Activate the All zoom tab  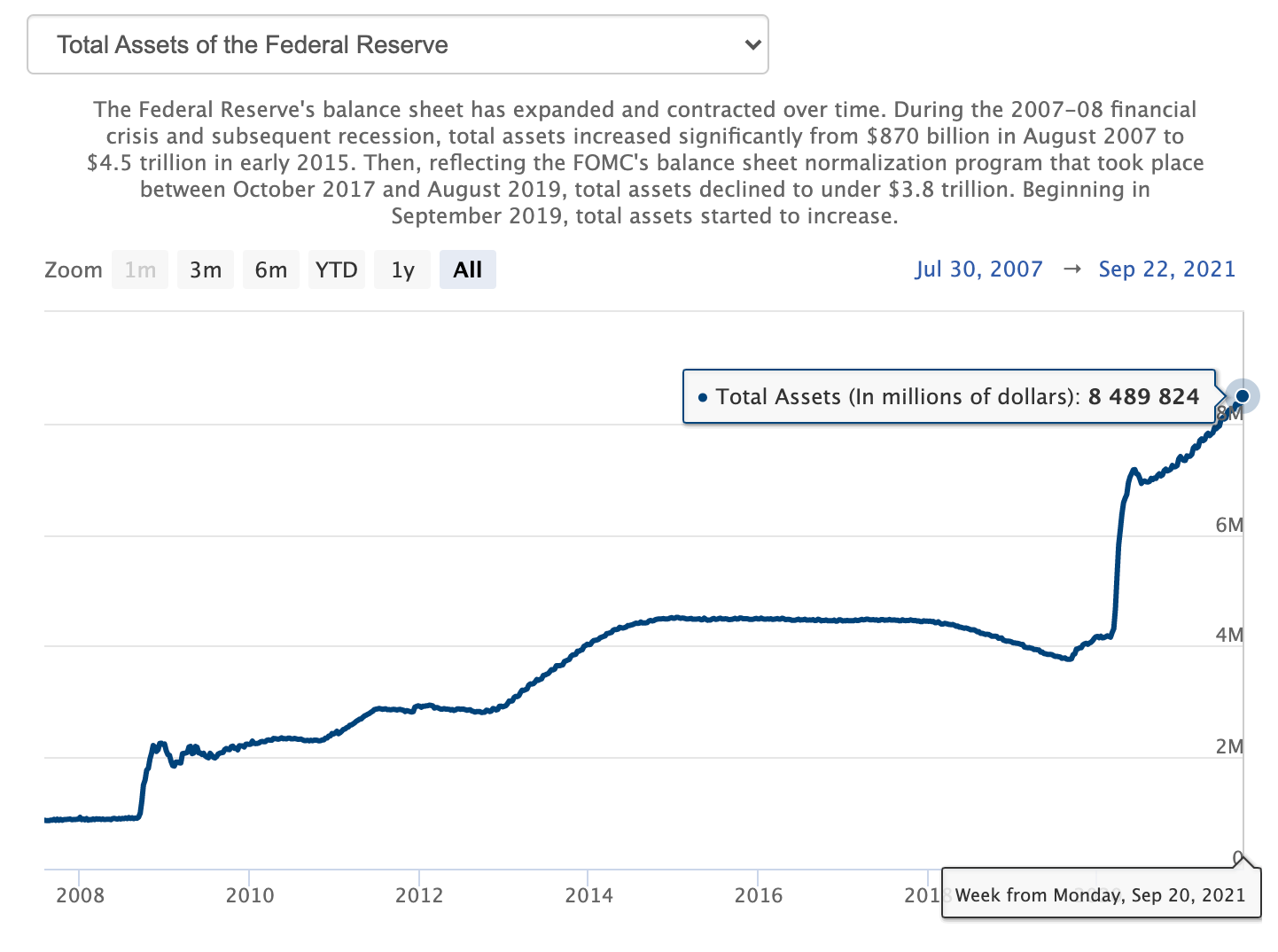(x=468, y=269)
